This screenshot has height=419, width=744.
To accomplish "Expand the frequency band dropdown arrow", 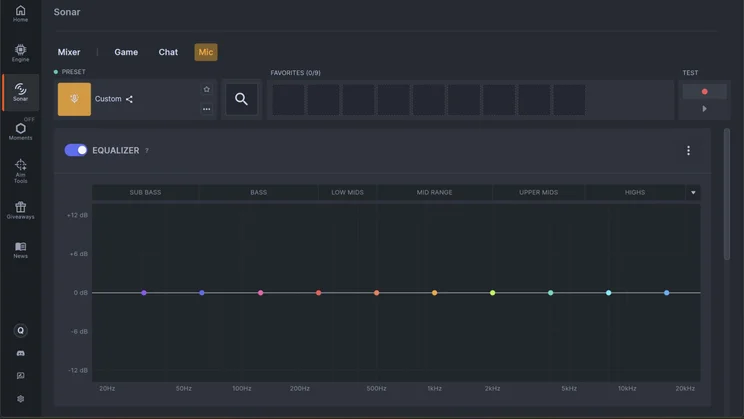I will click(693, 192).
